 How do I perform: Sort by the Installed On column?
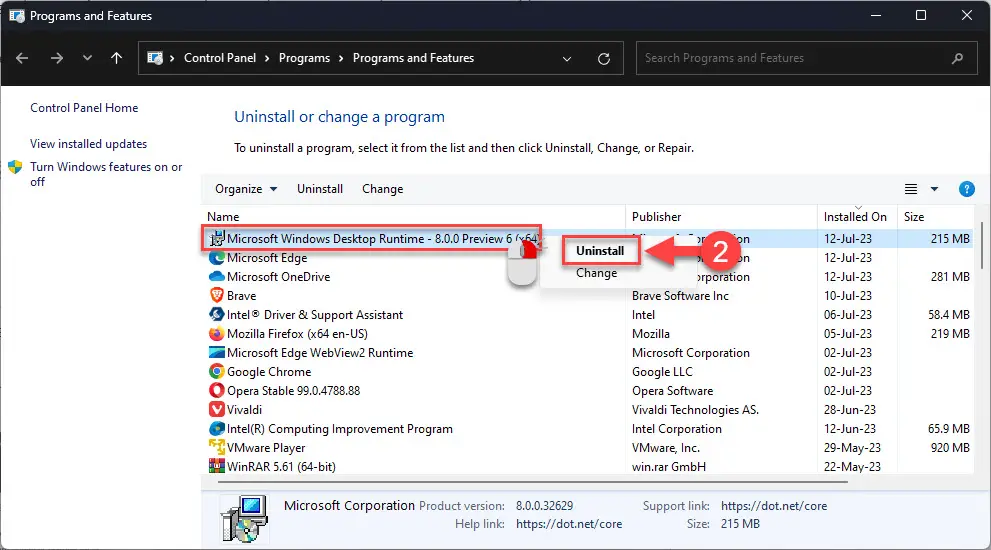pos(855,217)
